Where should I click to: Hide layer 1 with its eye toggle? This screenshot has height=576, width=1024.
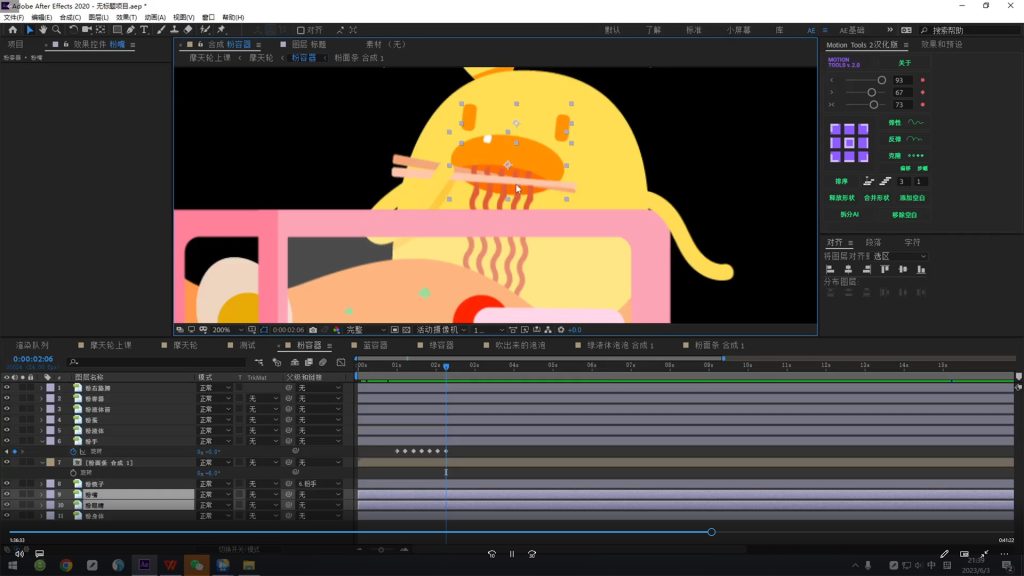coord(7,388)
